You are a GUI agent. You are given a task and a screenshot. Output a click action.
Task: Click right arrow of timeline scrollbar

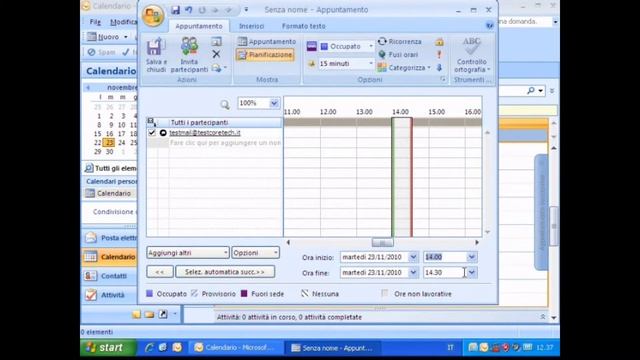[x=477, y=242]
